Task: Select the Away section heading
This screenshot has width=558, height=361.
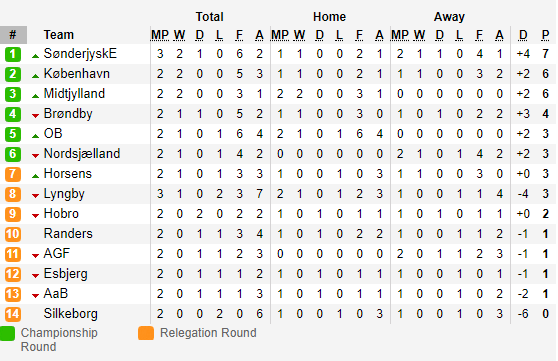Action: (449, 17)
